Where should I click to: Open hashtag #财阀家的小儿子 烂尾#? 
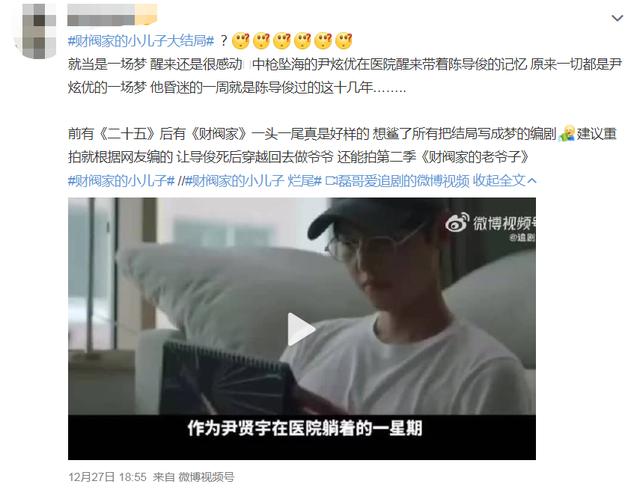[253, 181]
